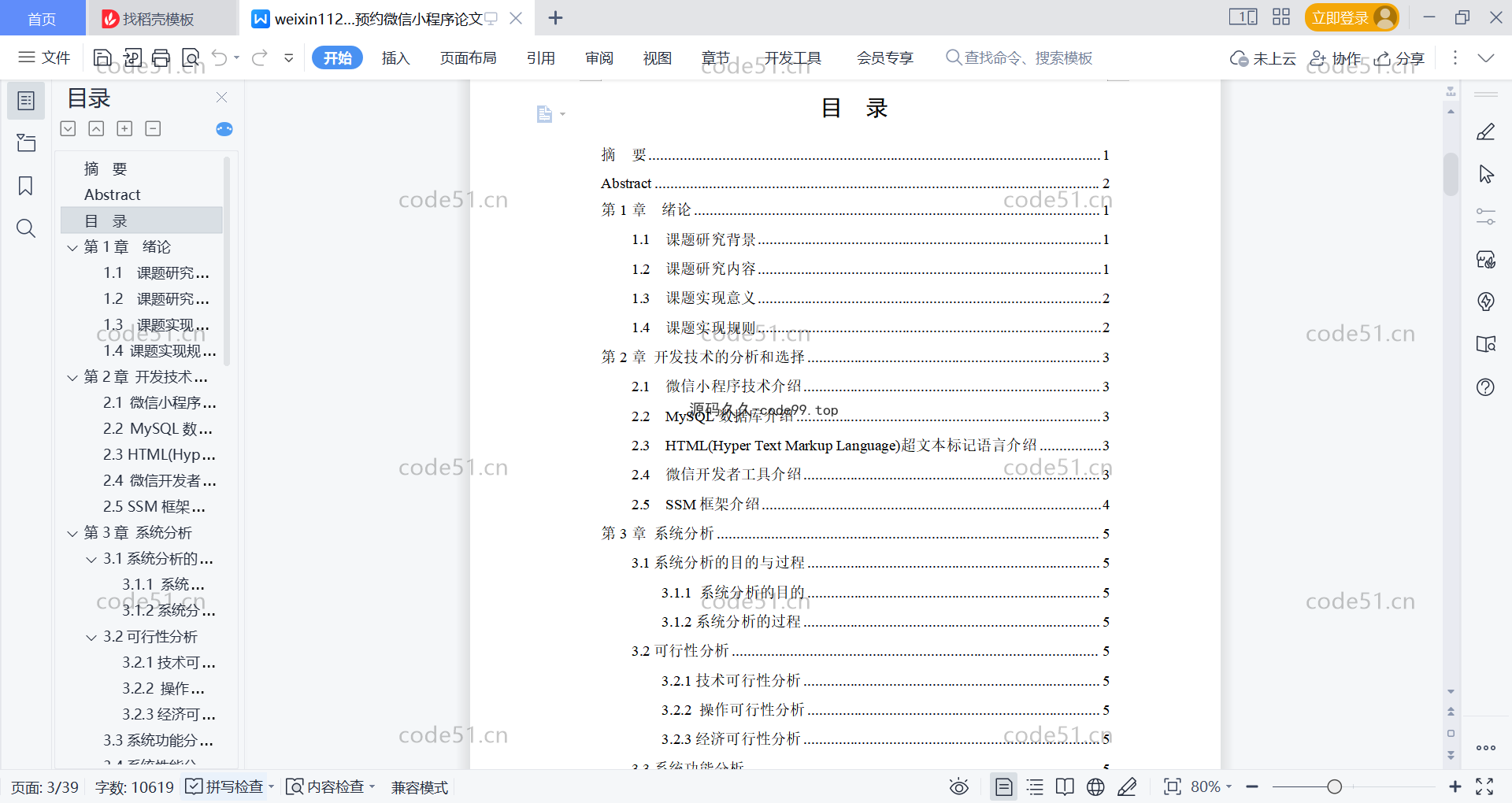Switch to web layout globe icon
This screenshot has width=1512, height=803.
(x=1095, y=786)
